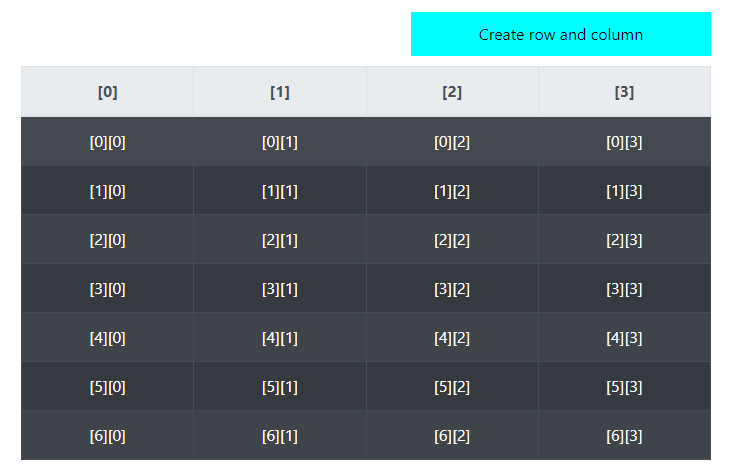Select column header [2]

452,92
